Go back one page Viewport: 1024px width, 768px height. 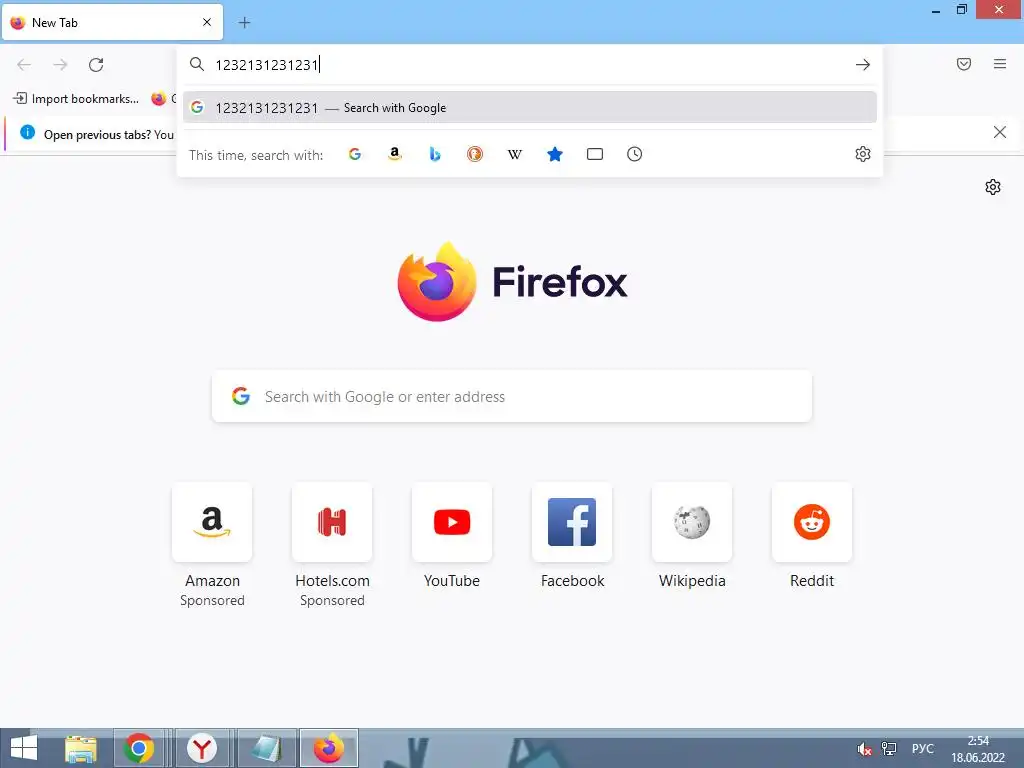(24, 65)
